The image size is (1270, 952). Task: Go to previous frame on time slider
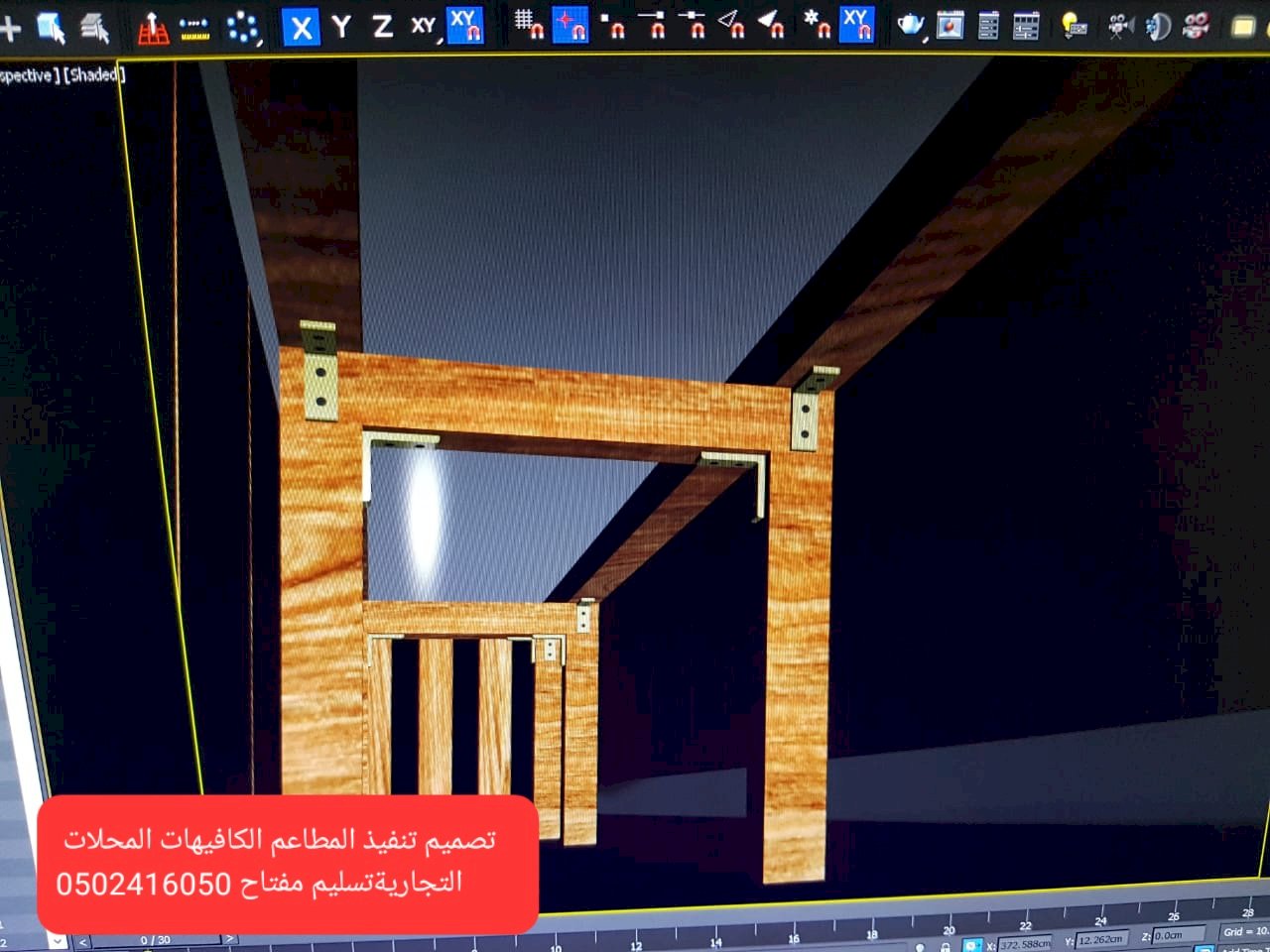coord(83,940)
